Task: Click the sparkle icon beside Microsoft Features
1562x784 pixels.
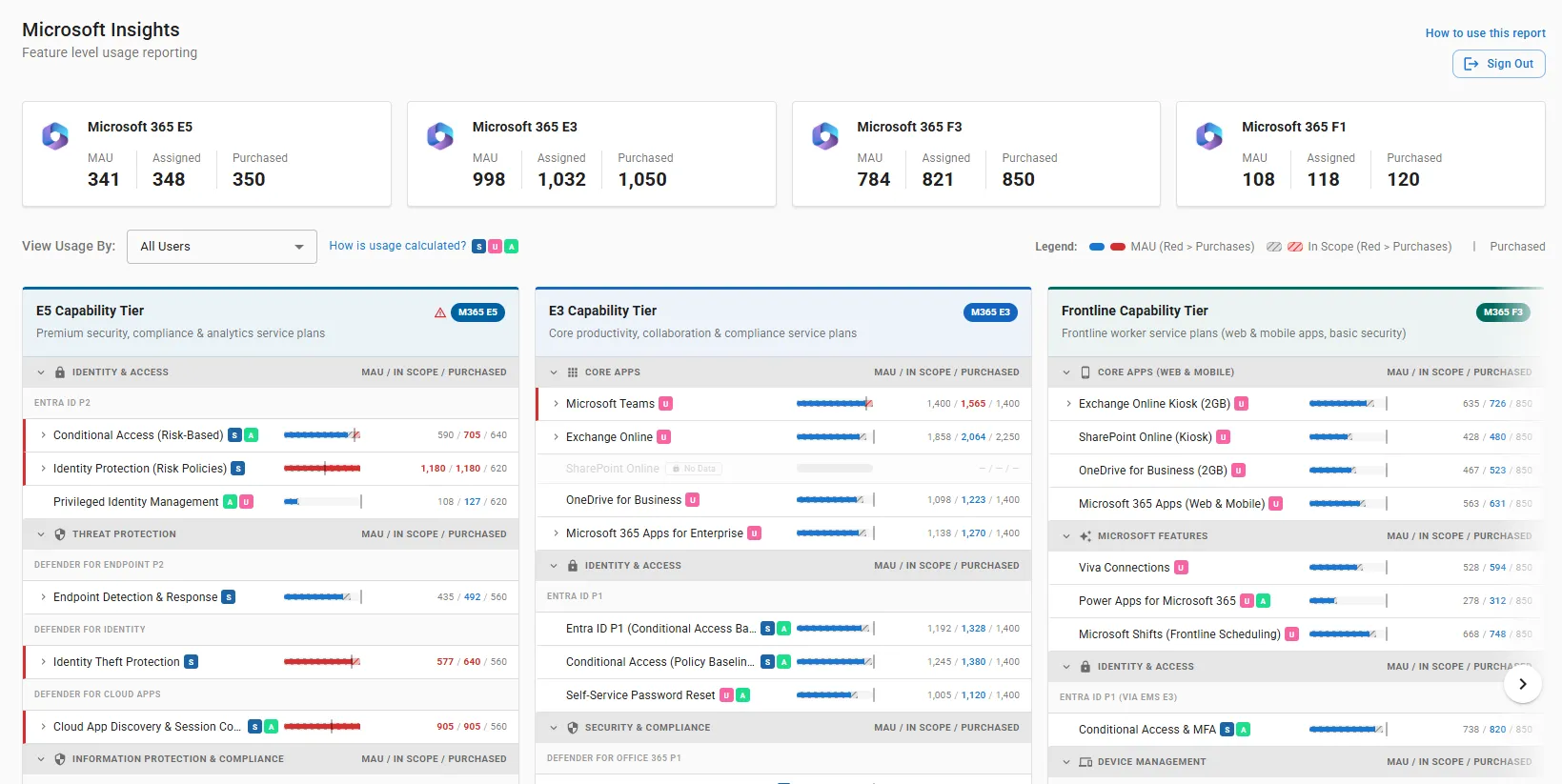Action: pyautogui.click(x=1085, y=536)
